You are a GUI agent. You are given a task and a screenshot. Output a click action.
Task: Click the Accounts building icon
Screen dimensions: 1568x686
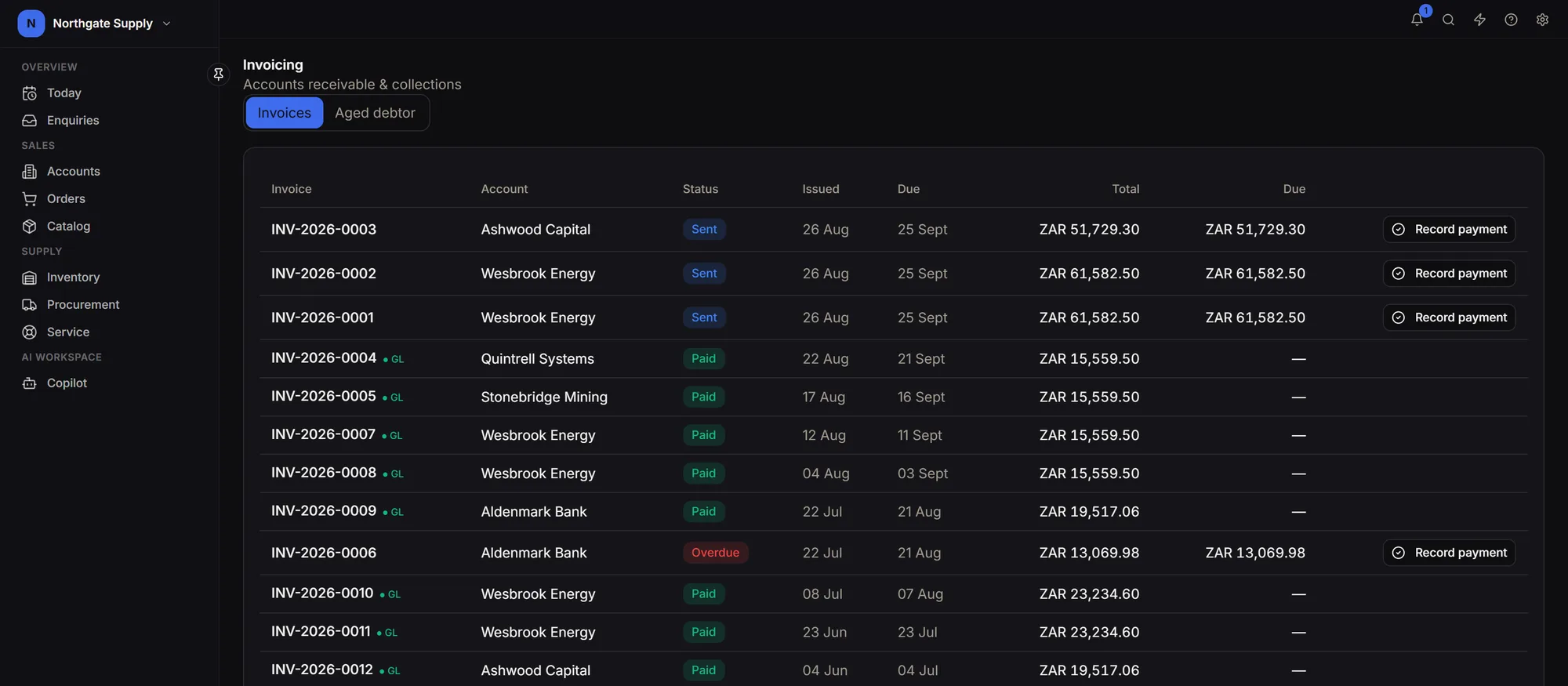[30, 172]
